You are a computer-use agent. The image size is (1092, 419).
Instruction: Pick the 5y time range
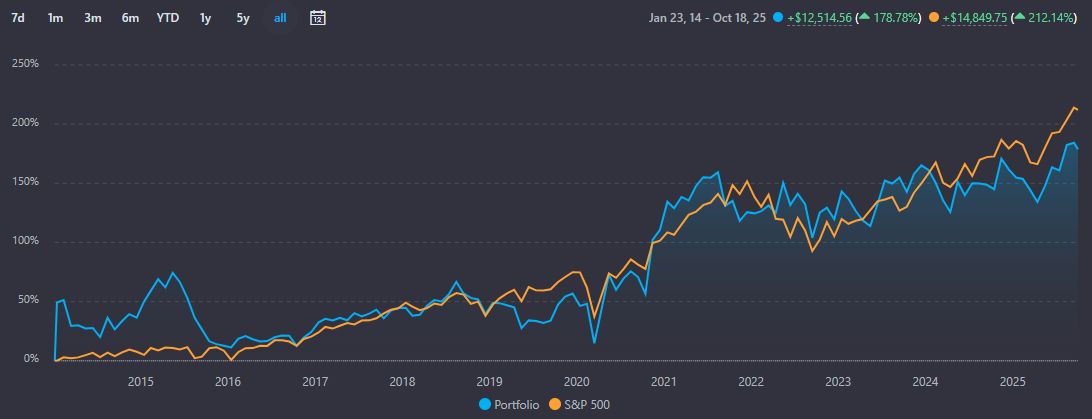click(243, 17)
